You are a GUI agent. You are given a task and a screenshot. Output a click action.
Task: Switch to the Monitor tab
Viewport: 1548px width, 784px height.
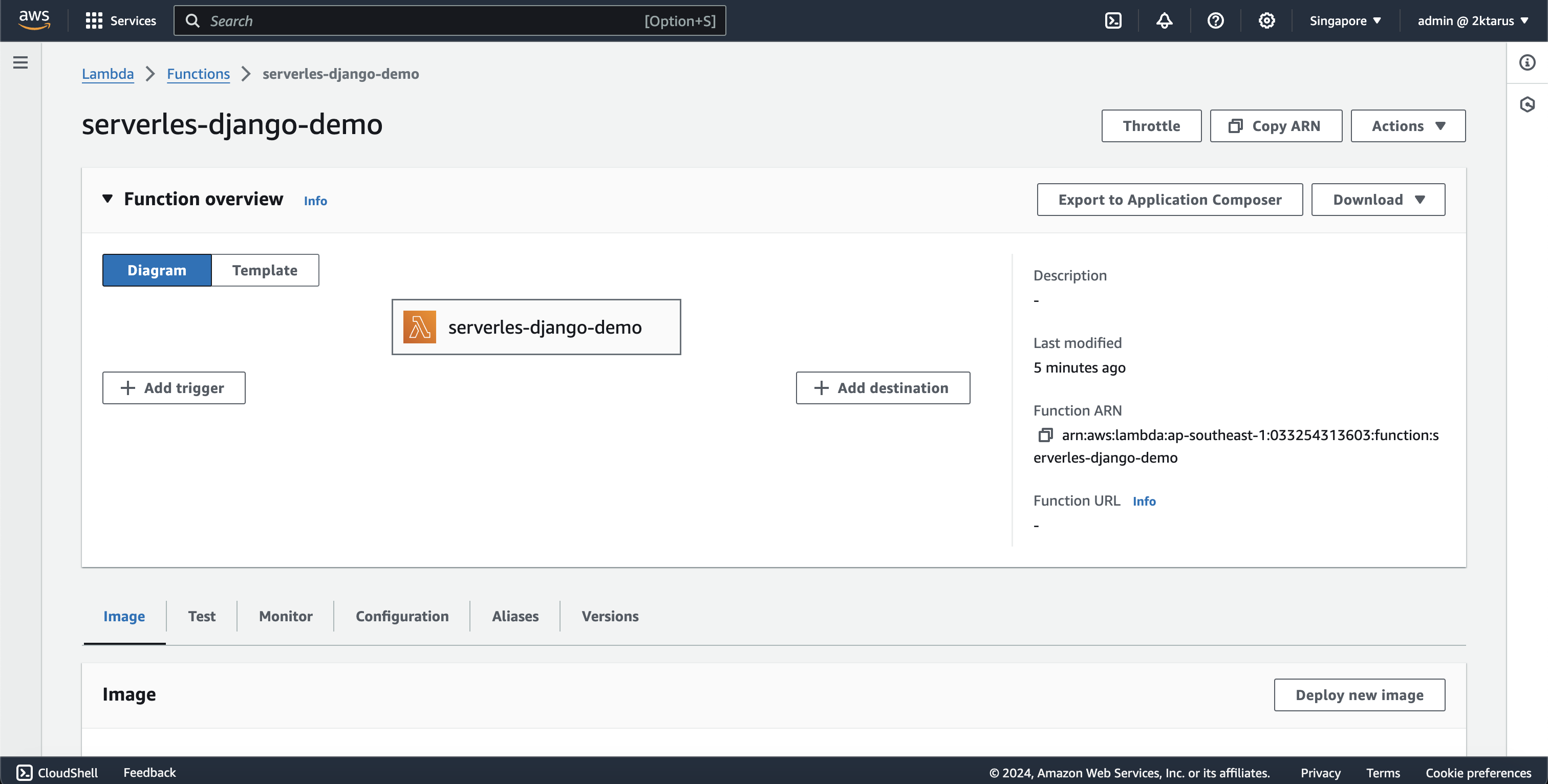[285, 615]
